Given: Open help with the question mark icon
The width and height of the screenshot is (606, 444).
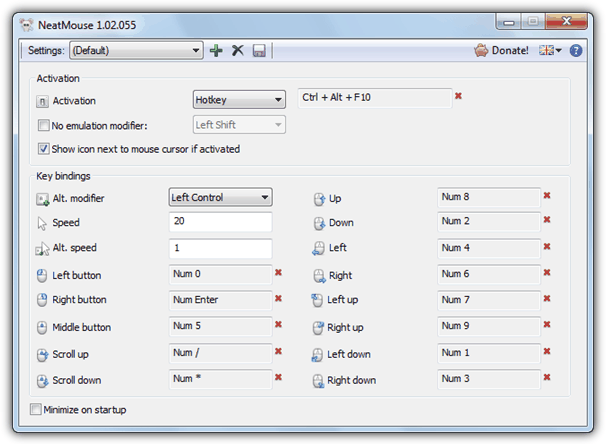Looking at the screenshot, I should (x=576, y=50).
